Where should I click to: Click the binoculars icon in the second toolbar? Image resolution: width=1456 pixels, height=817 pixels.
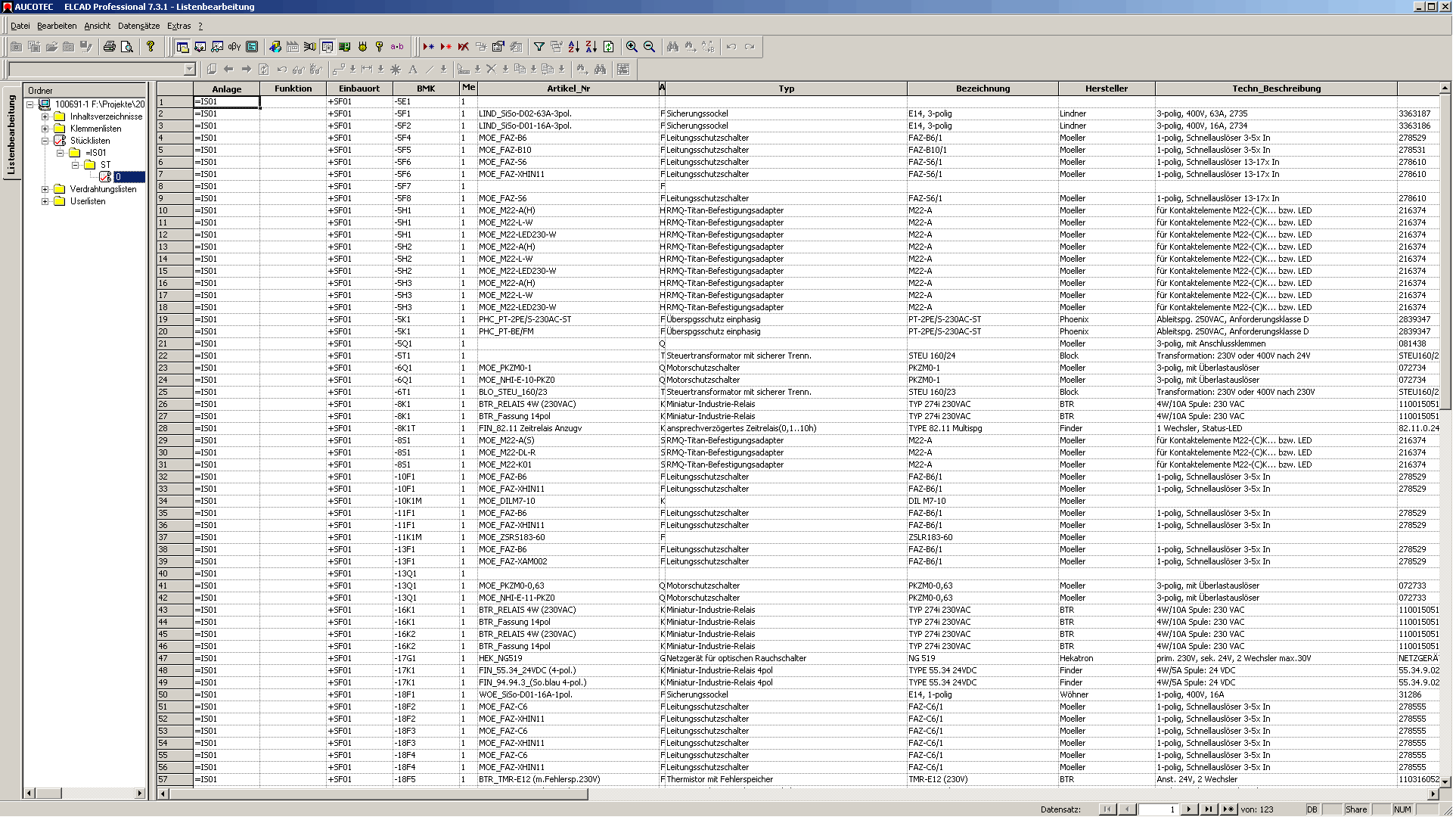point(601,70)
